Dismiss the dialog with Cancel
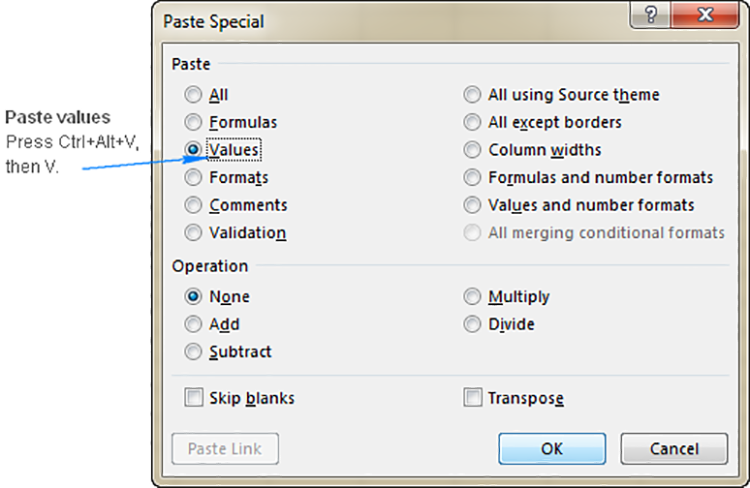750x488 pixels. coord(674,449)
